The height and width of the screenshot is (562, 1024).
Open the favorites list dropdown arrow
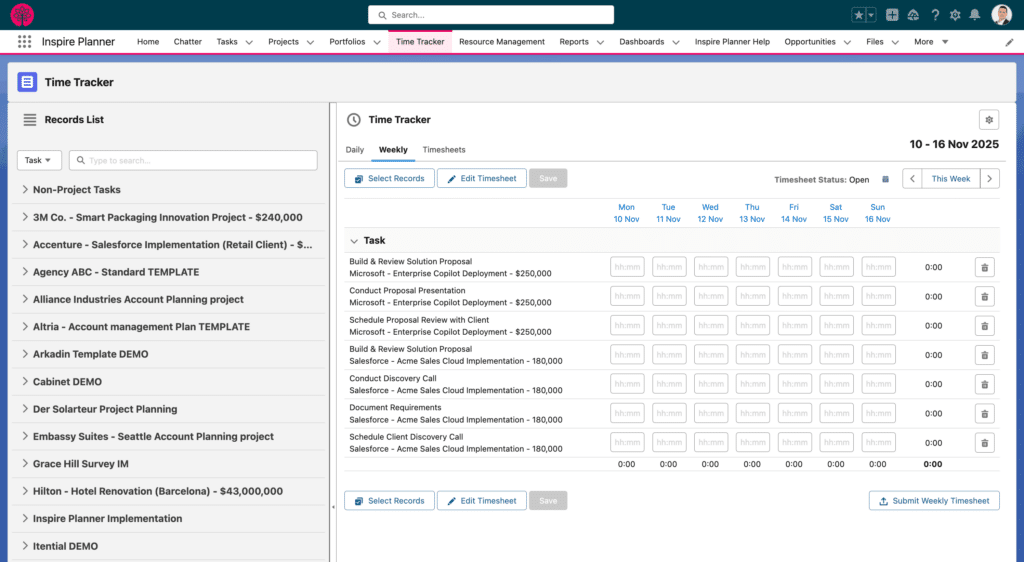[871, 15]
